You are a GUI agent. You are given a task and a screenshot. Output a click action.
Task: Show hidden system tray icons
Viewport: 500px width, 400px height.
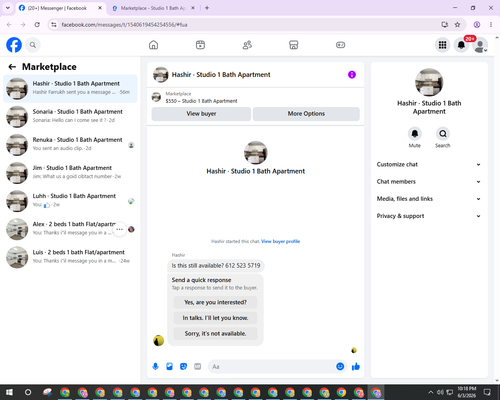(431, 392)
